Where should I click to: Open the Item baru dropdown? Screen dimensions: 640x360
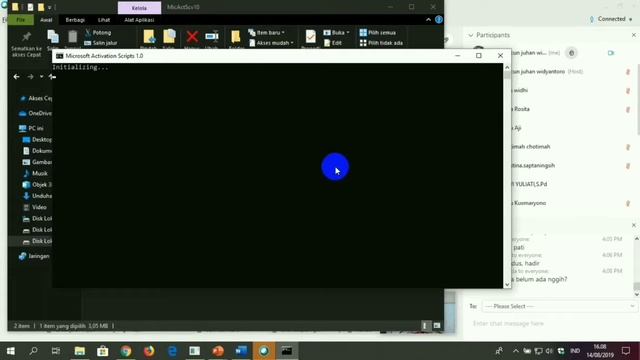pos(267,33)
